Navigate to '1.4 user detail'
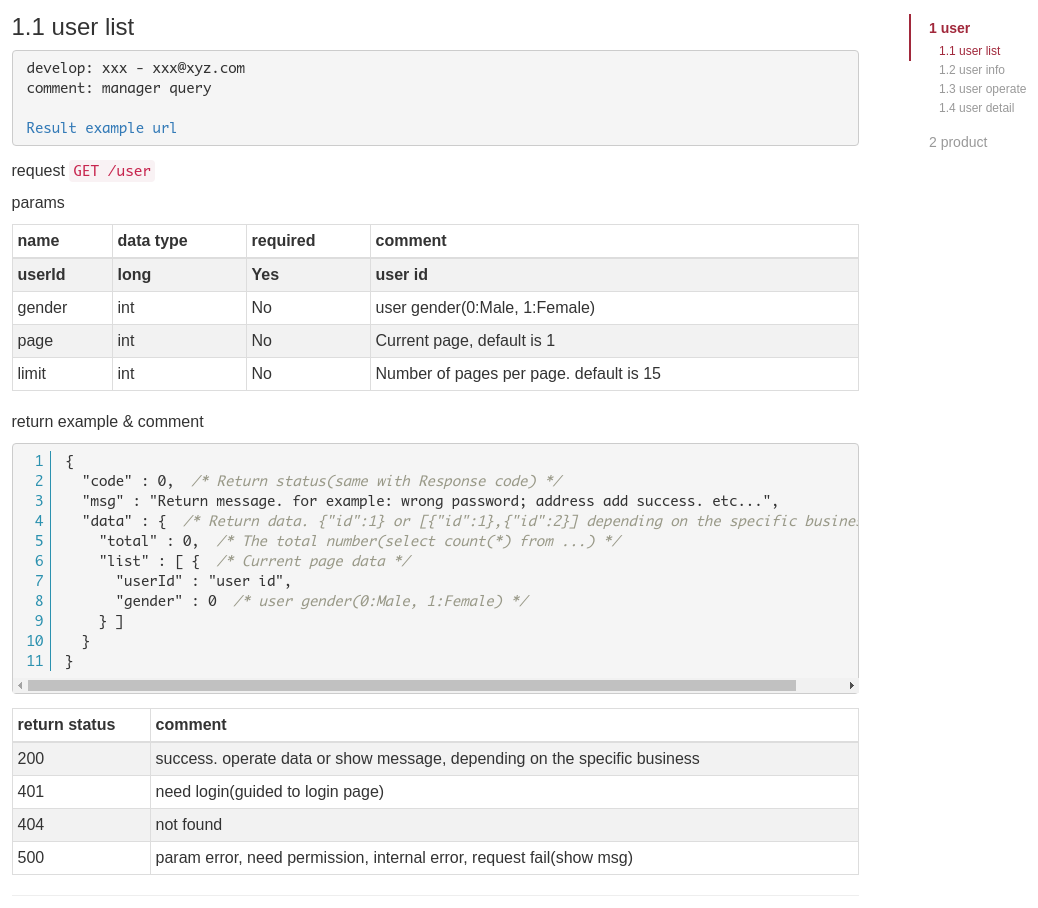Image resolution: width=1038 pixels, height=908 pixels. point(976,108)
